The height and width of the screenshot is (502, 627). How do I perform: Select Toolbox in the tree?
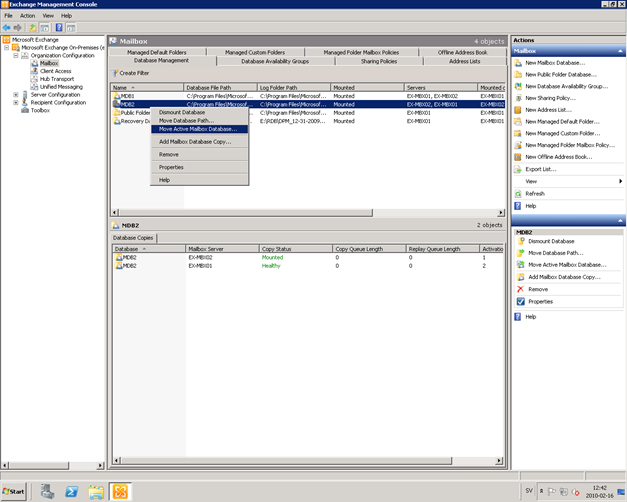pos(40,110)
